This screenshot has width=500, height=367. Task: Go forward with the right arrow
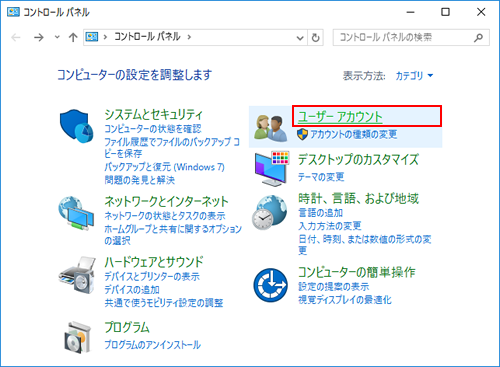(39, 37)
